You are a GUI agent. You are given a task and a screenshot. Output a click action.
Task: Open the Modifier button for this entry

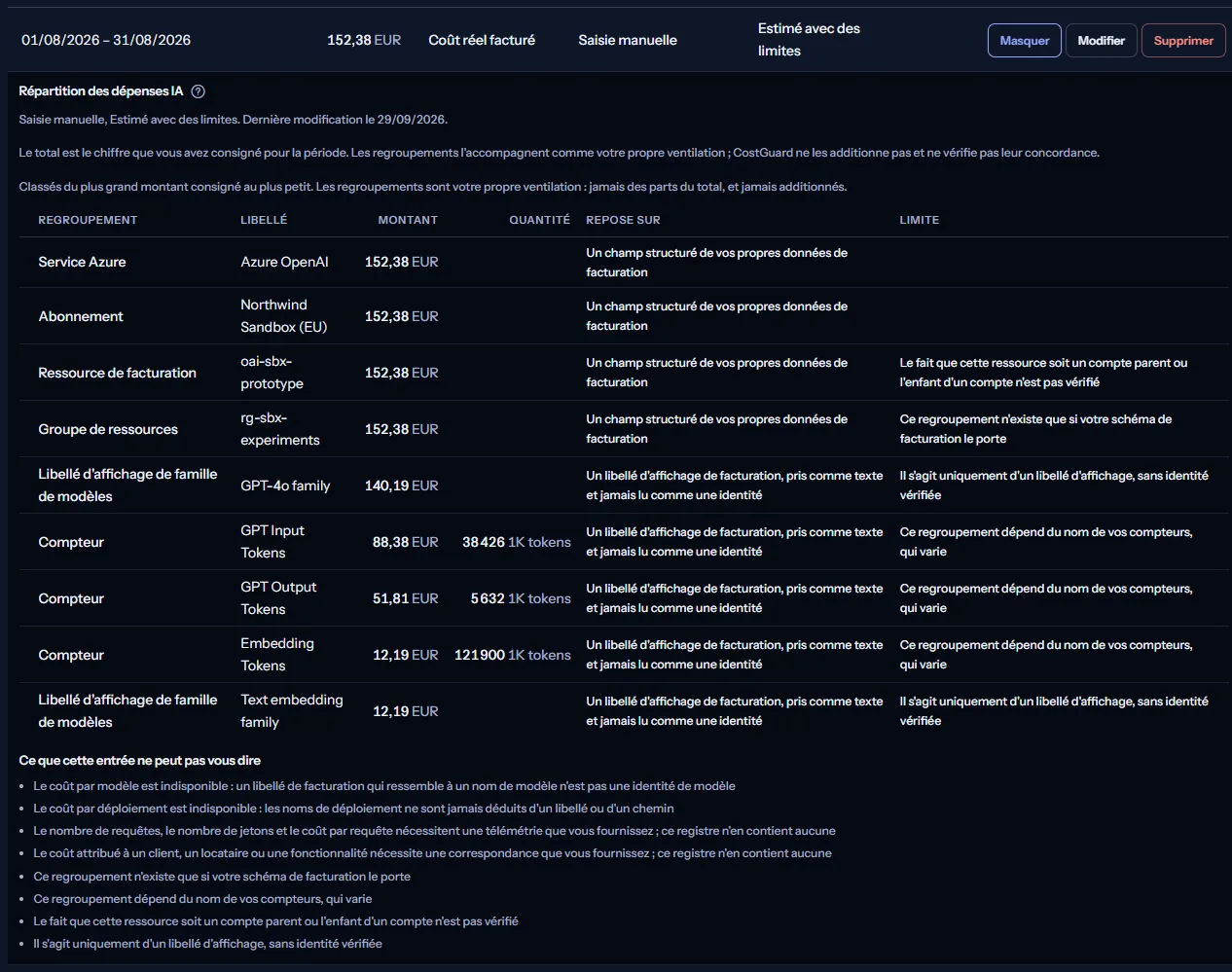(x=1101, y=41)
